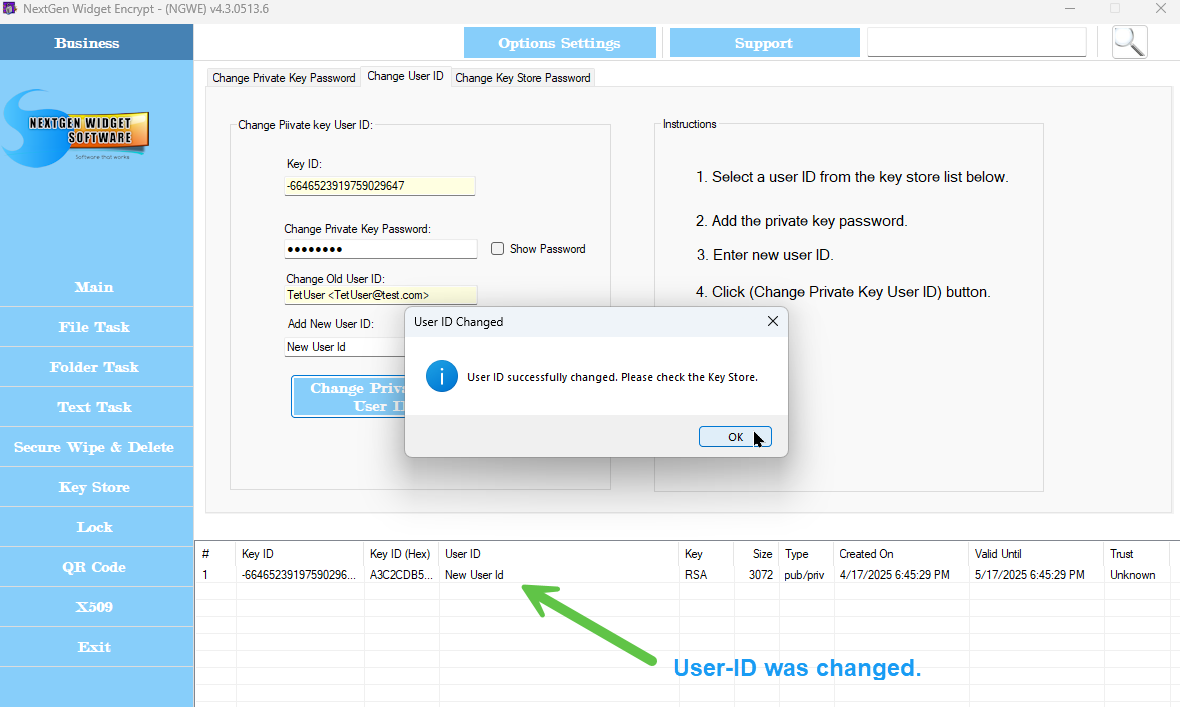Viewport: 1180px width, 707px height.
Task: Click the Type column header
Action: pyautogui.click(x=806, y=553)
